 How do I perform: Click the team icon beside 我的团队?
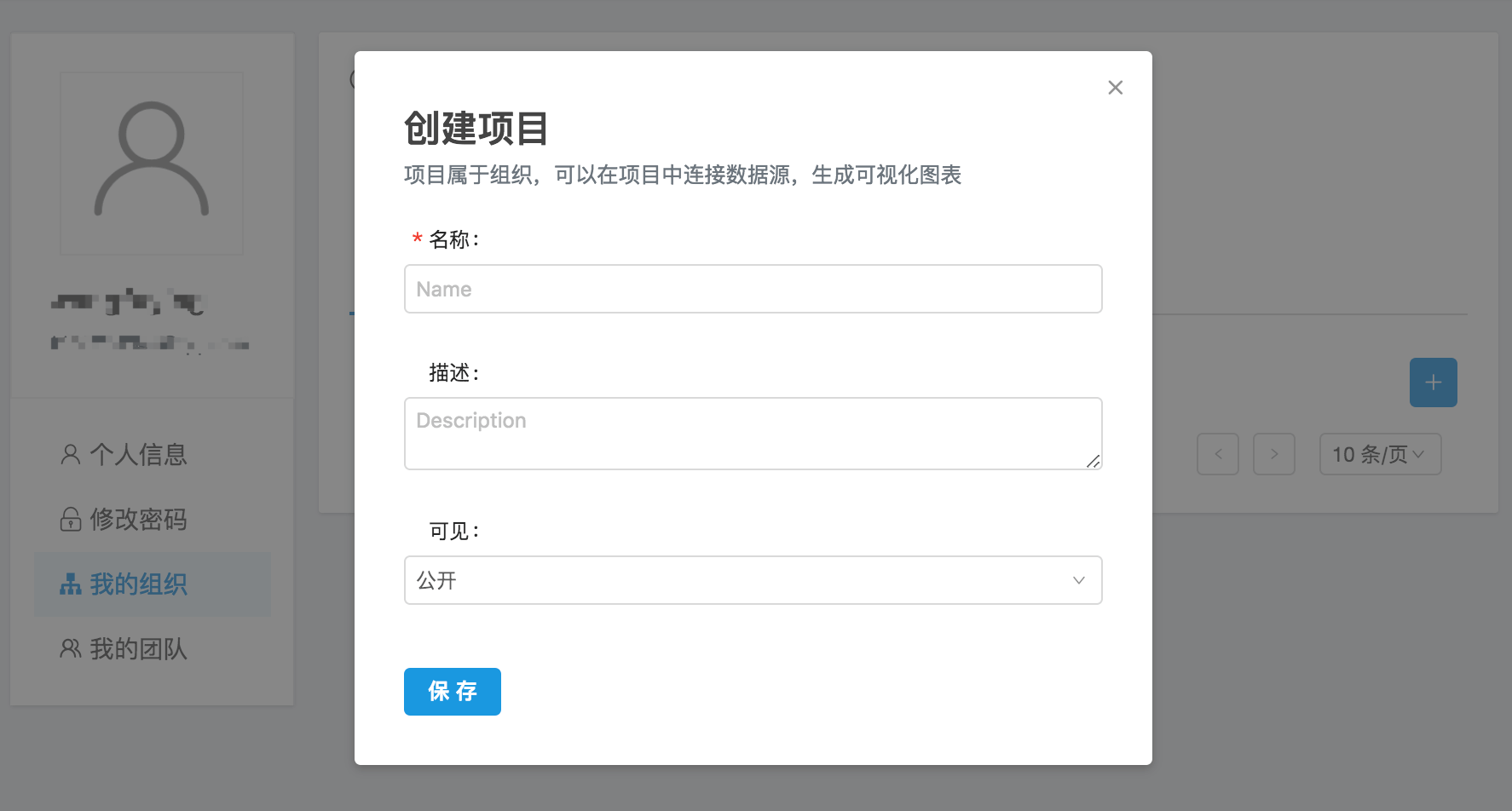[x=71, y=649]
